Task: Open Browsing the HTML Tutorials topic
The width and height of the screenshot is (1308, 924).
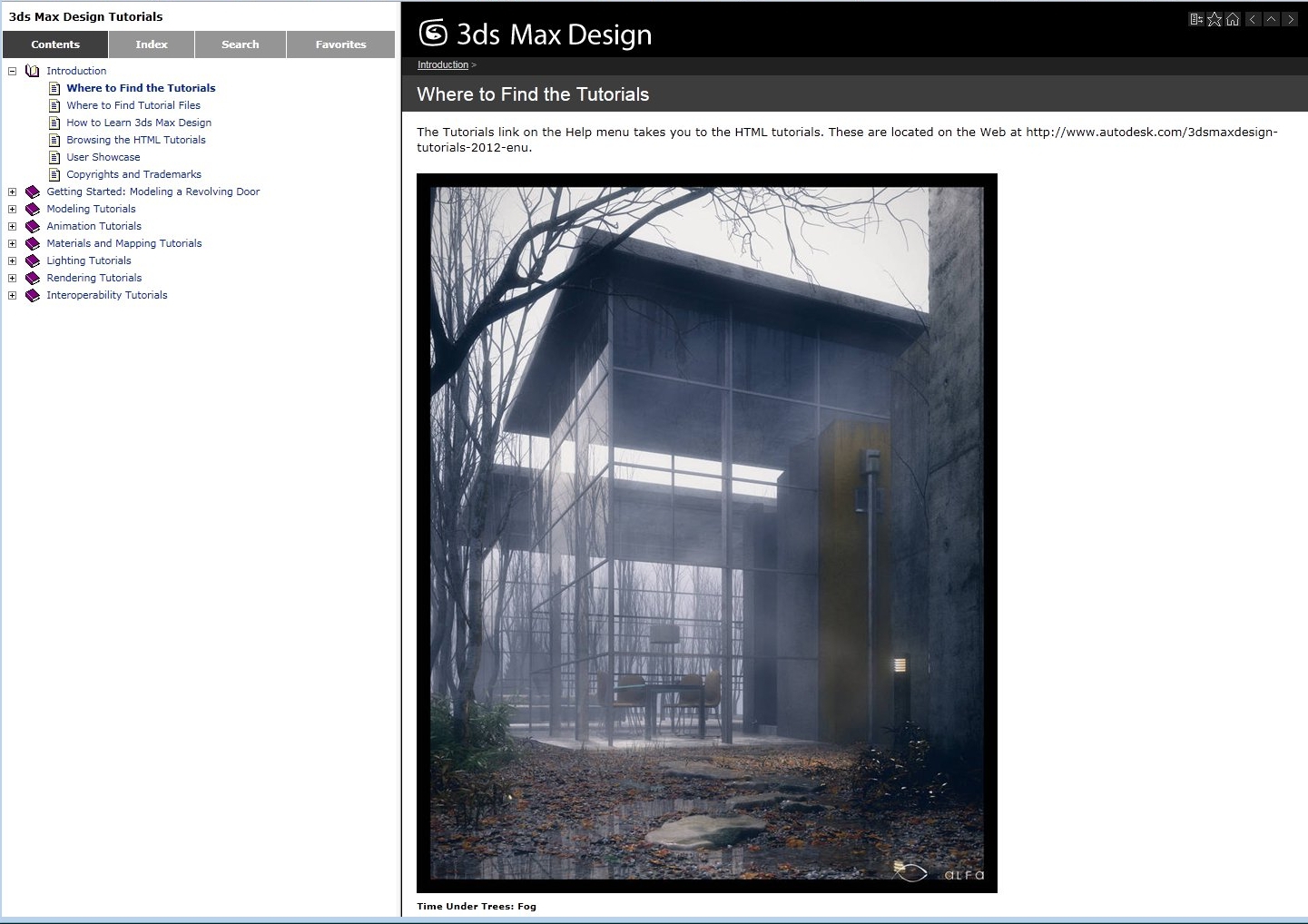Action: coord(136,140)
